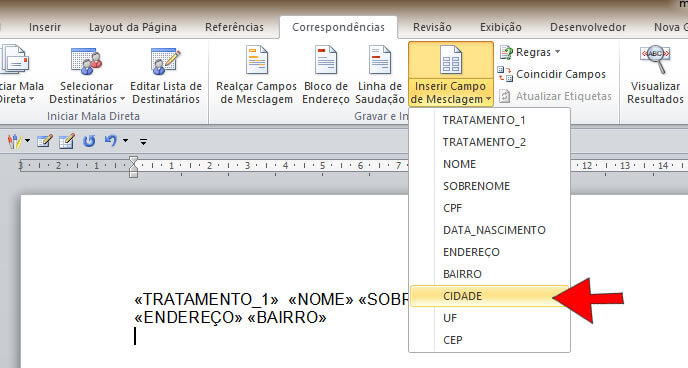Choose the CEP merge field
This screenshot has height=368, width=688.
[489, 340]
